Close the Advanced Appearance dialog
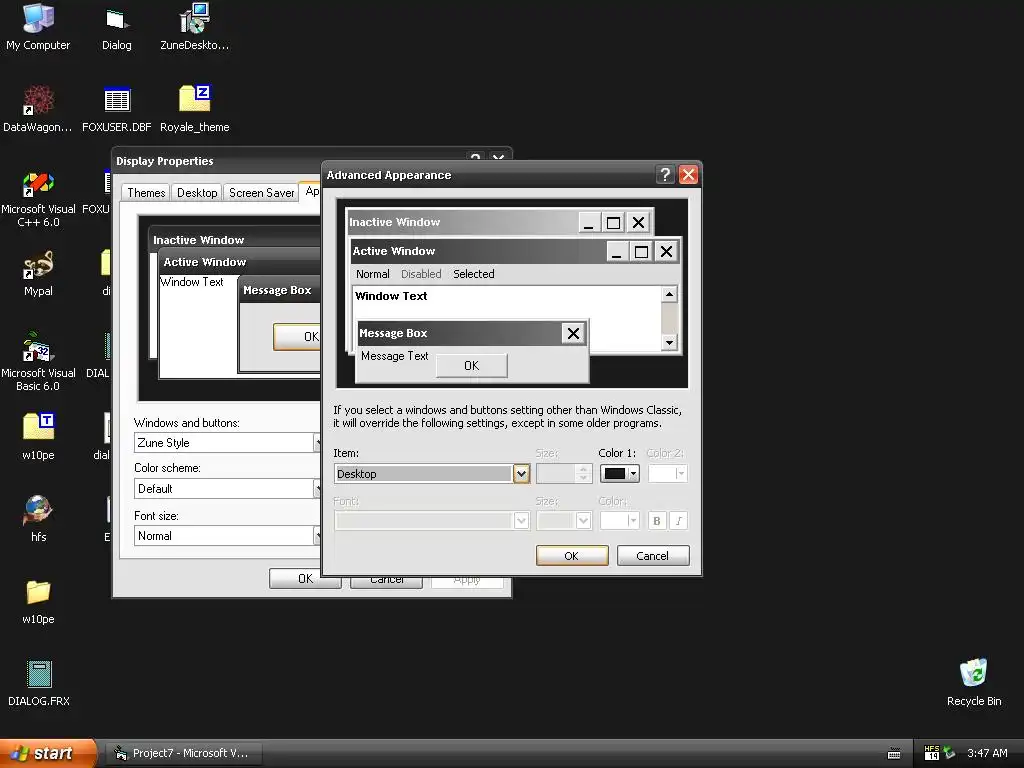 click(688, 174)
